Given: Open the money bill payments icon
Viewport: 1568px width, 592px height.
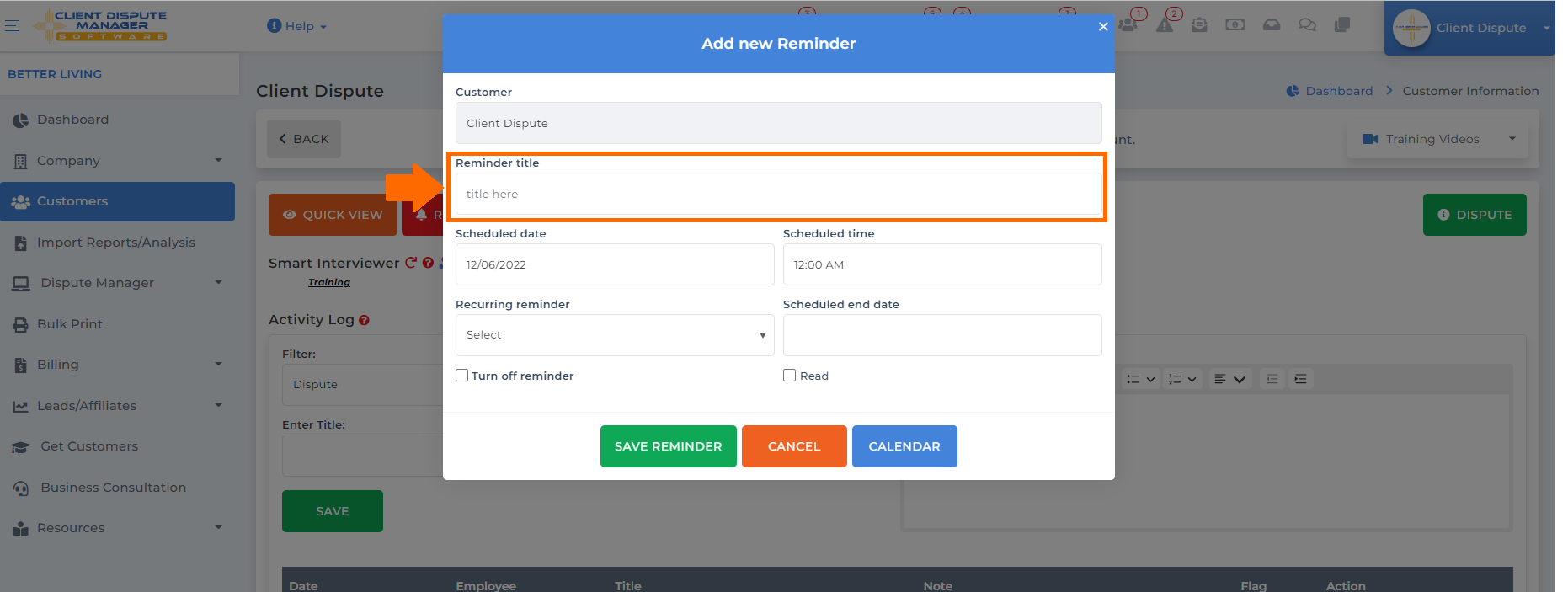Looking at the screenshot, I should click(1235, 25).
